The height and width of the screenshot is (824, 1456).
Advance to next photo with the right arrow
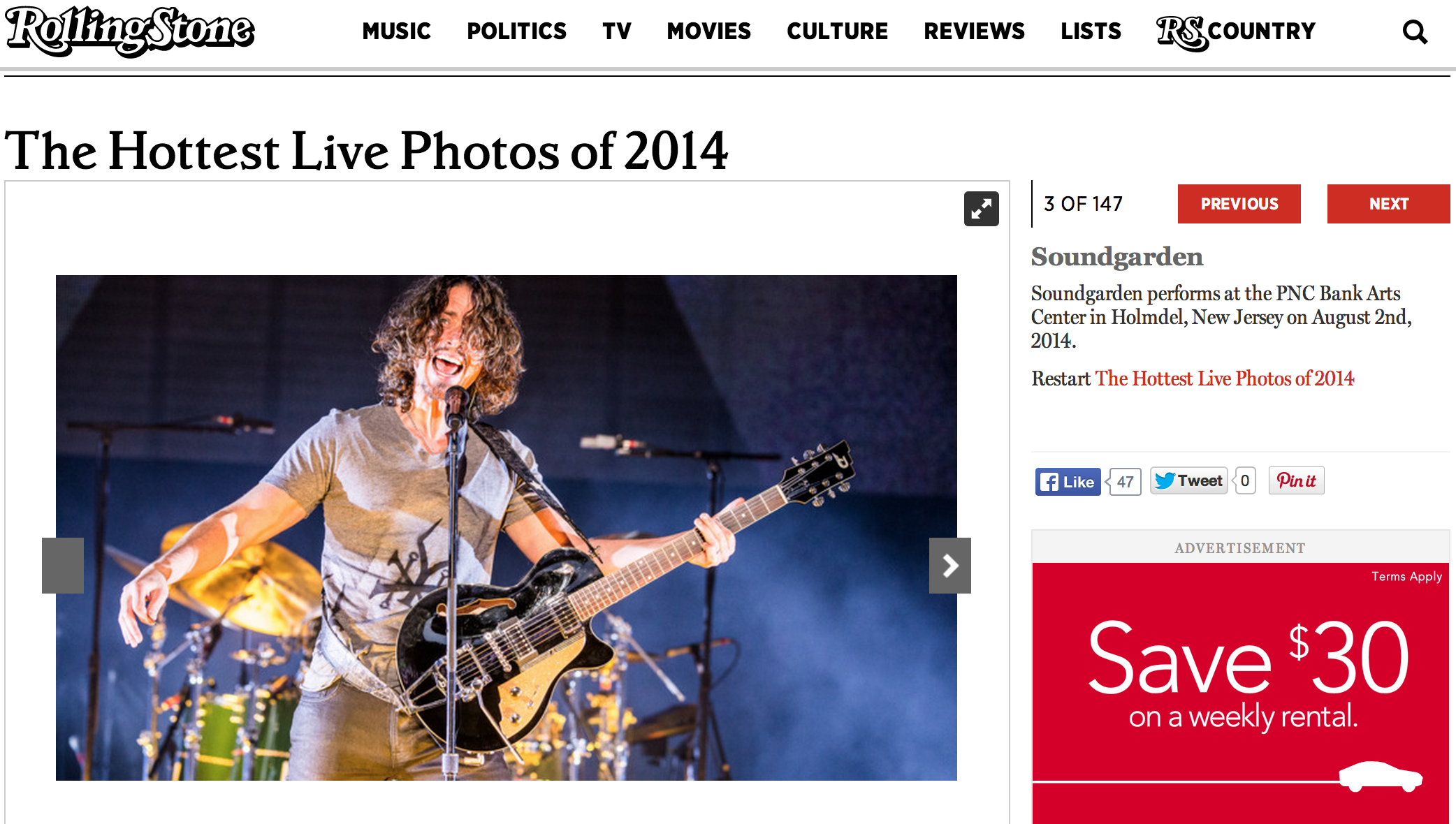point(949,566)
